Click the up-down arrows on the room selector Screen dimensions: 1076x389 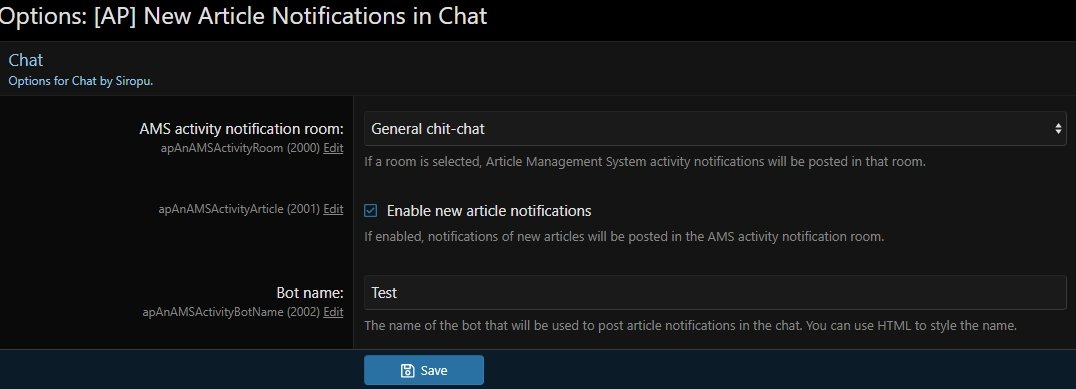1058,128
